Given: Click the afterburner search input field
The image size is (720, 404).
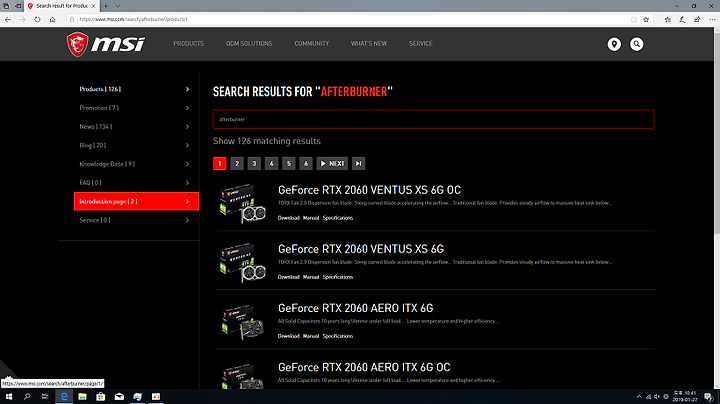Looking at the screenshot, I should tap(433, 119).
